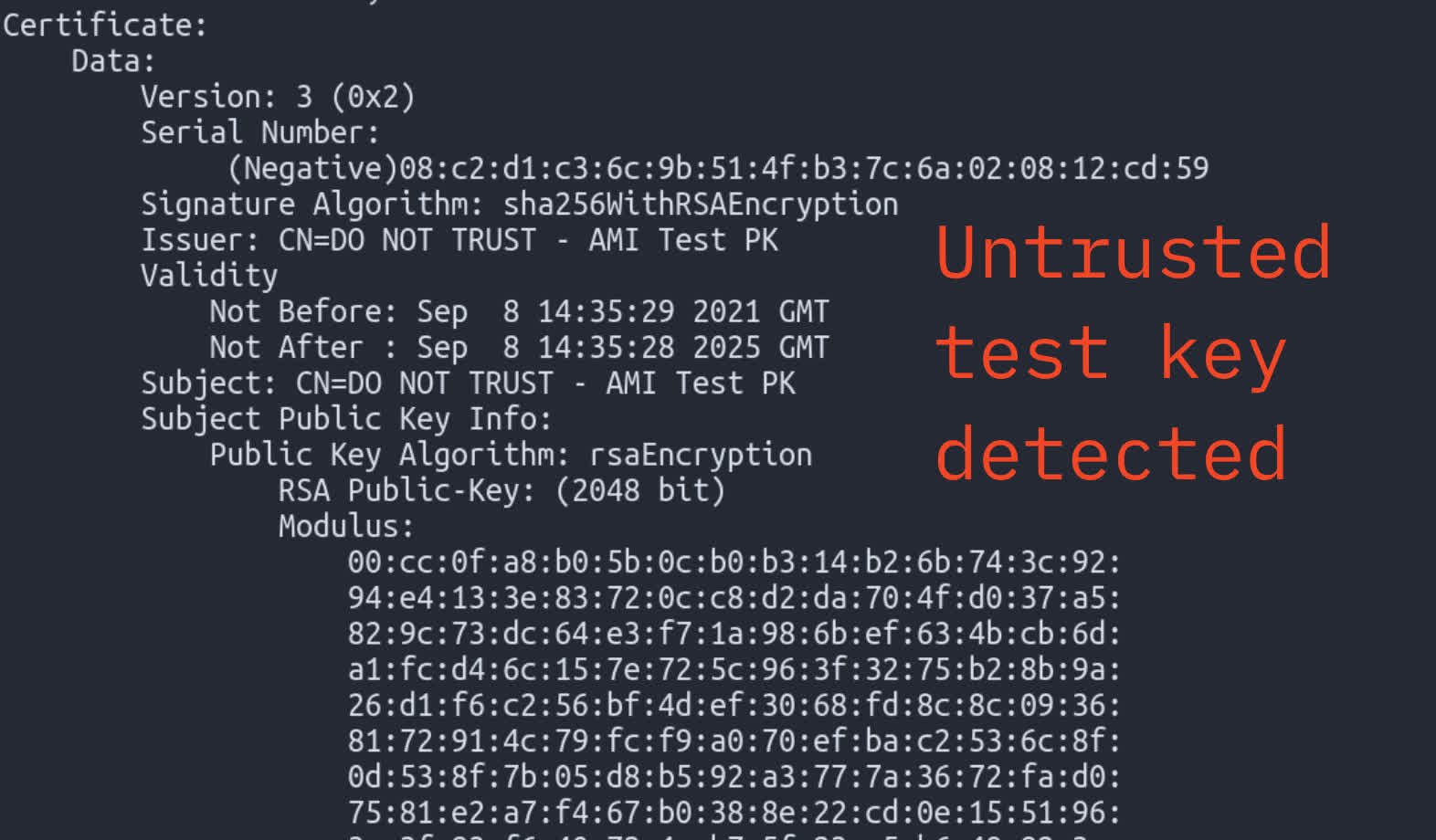
Task: Click modulus row beginning with '00:cc:0f'
Action: [734, 562]
